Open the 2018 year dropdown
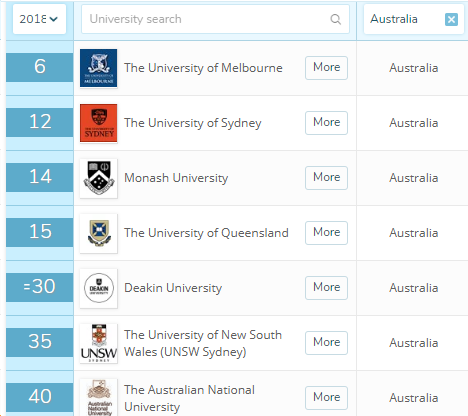This screenshot has width=468, height=416. tap(39, 19)
